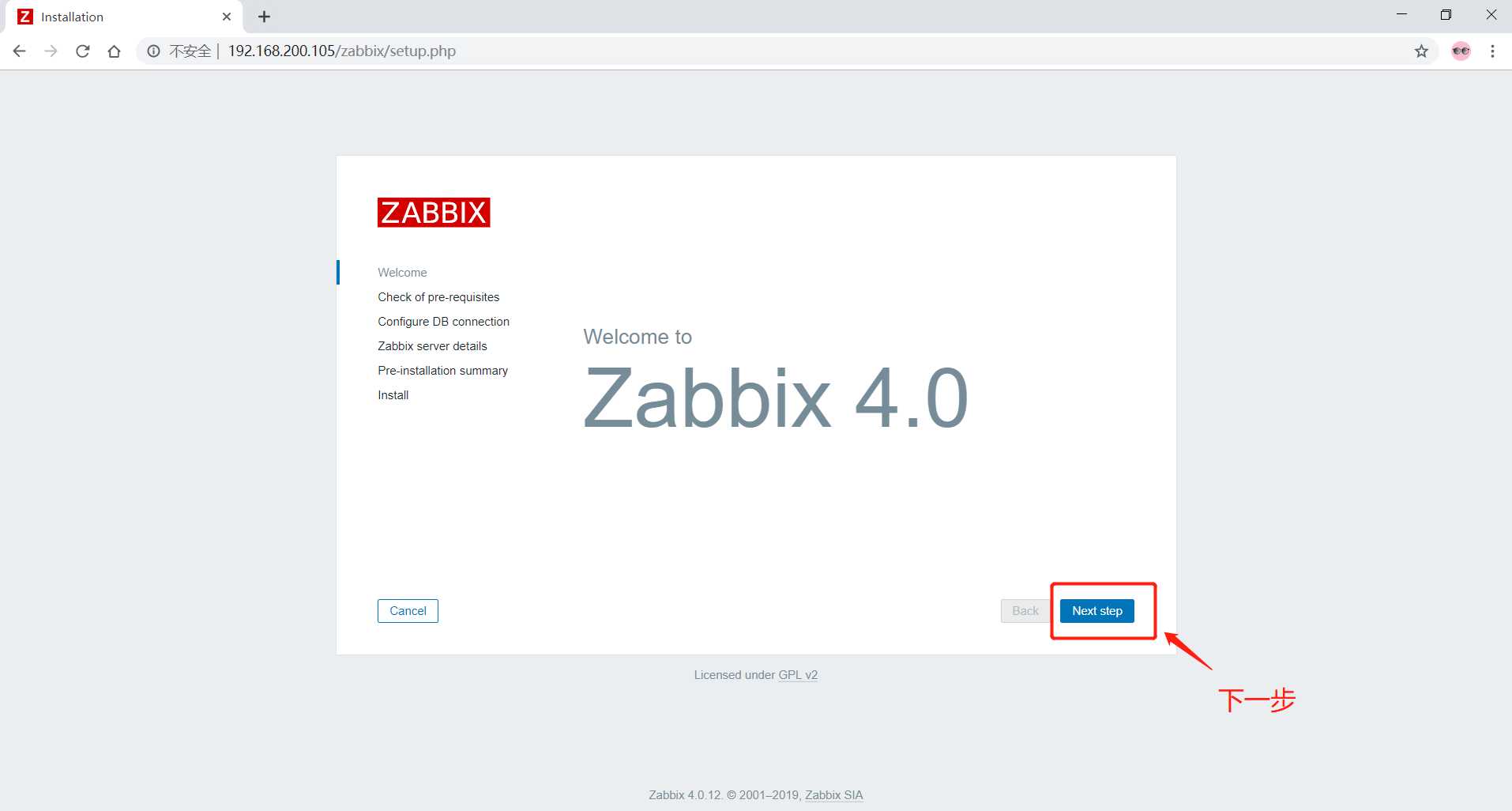Bookmark this page with the star
The image size is (1512, 811).
[1421, 51]
